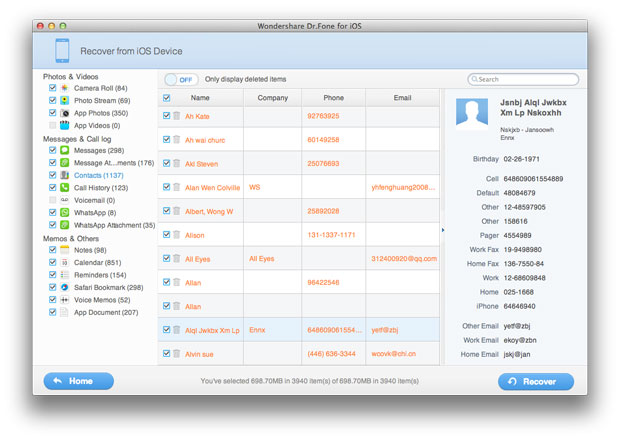Toggle the select-all checkbox in table header
This screenshot has height=440, width=620.
tap(166, 98)
